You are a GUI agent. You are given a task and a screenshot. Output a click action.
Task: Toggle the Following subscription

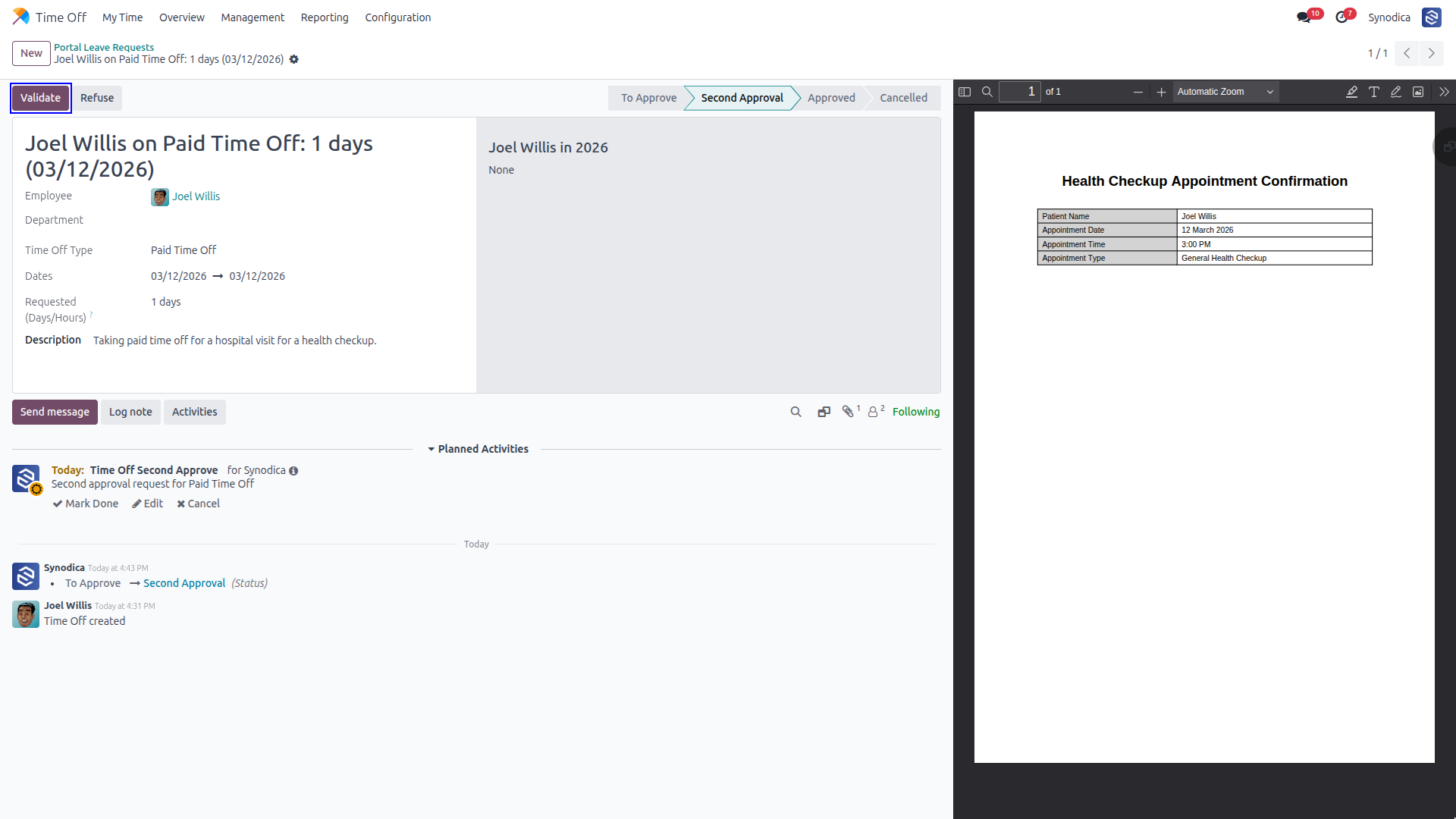(x=916, y=412)
